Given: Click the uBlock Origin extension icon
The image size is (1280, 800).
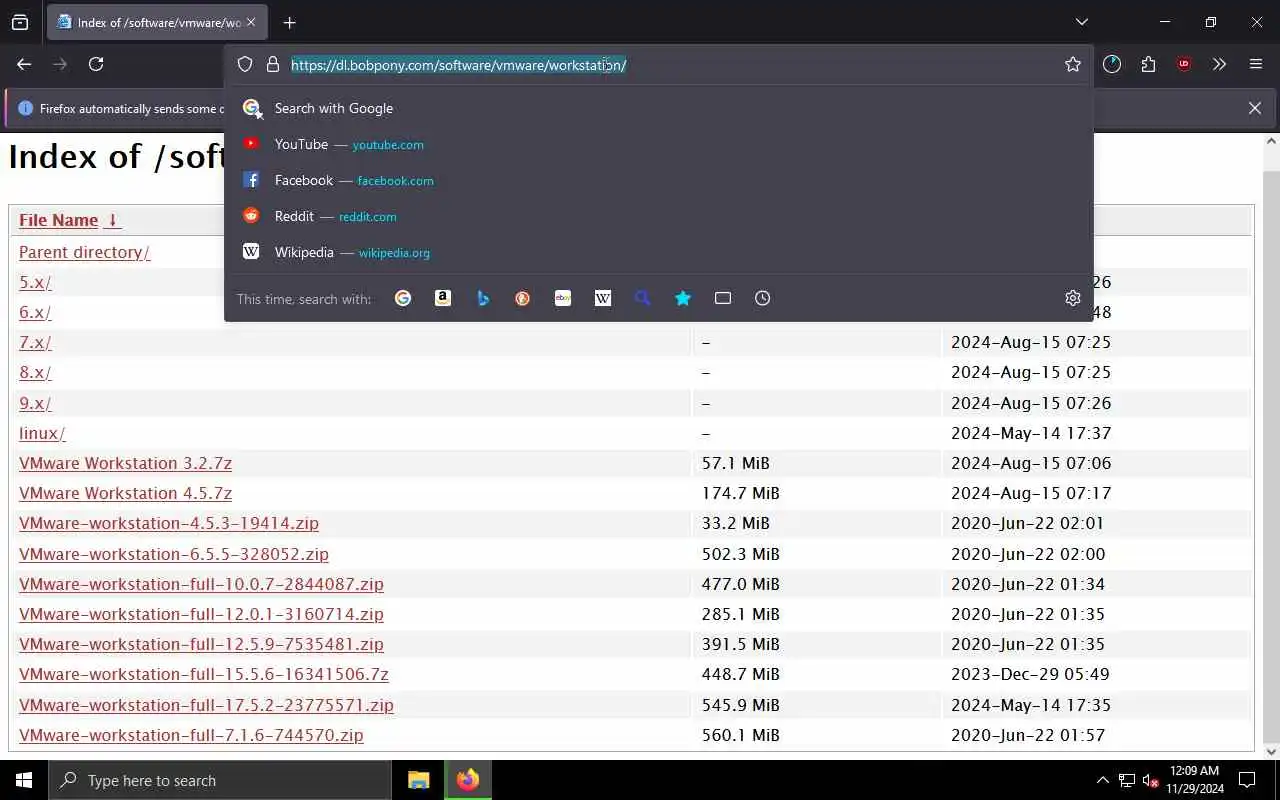Looking at the screenshot, I should click(1184, 64).
